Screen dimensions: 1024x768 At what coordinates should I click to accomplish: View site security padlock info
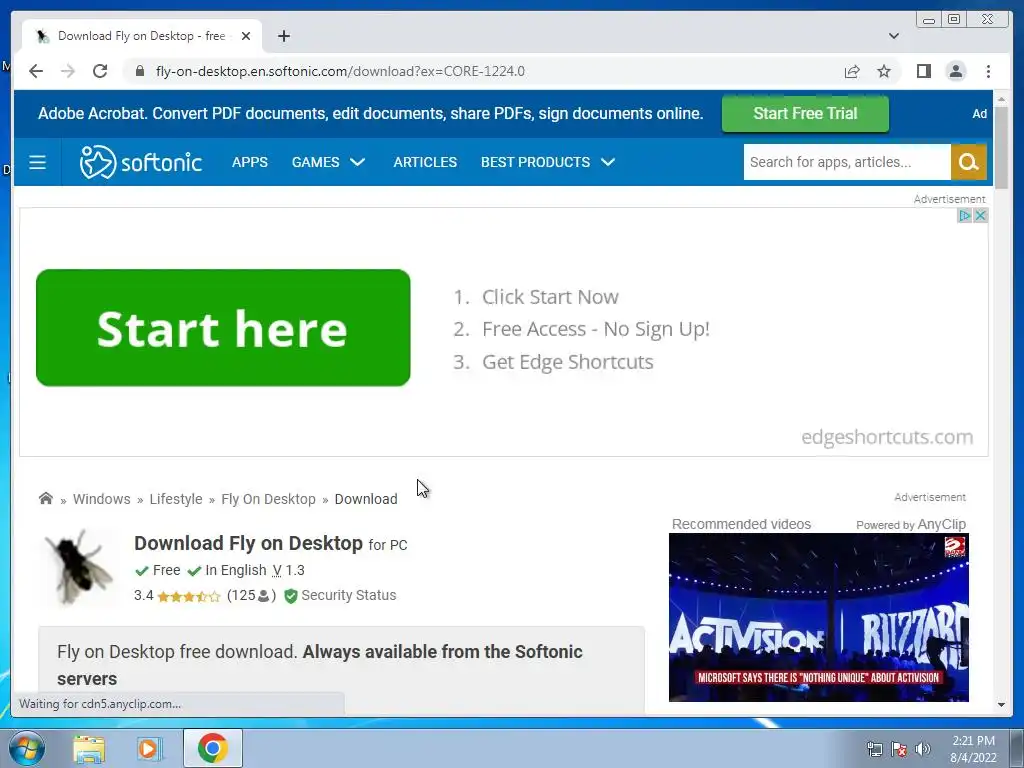pos(140,71)
